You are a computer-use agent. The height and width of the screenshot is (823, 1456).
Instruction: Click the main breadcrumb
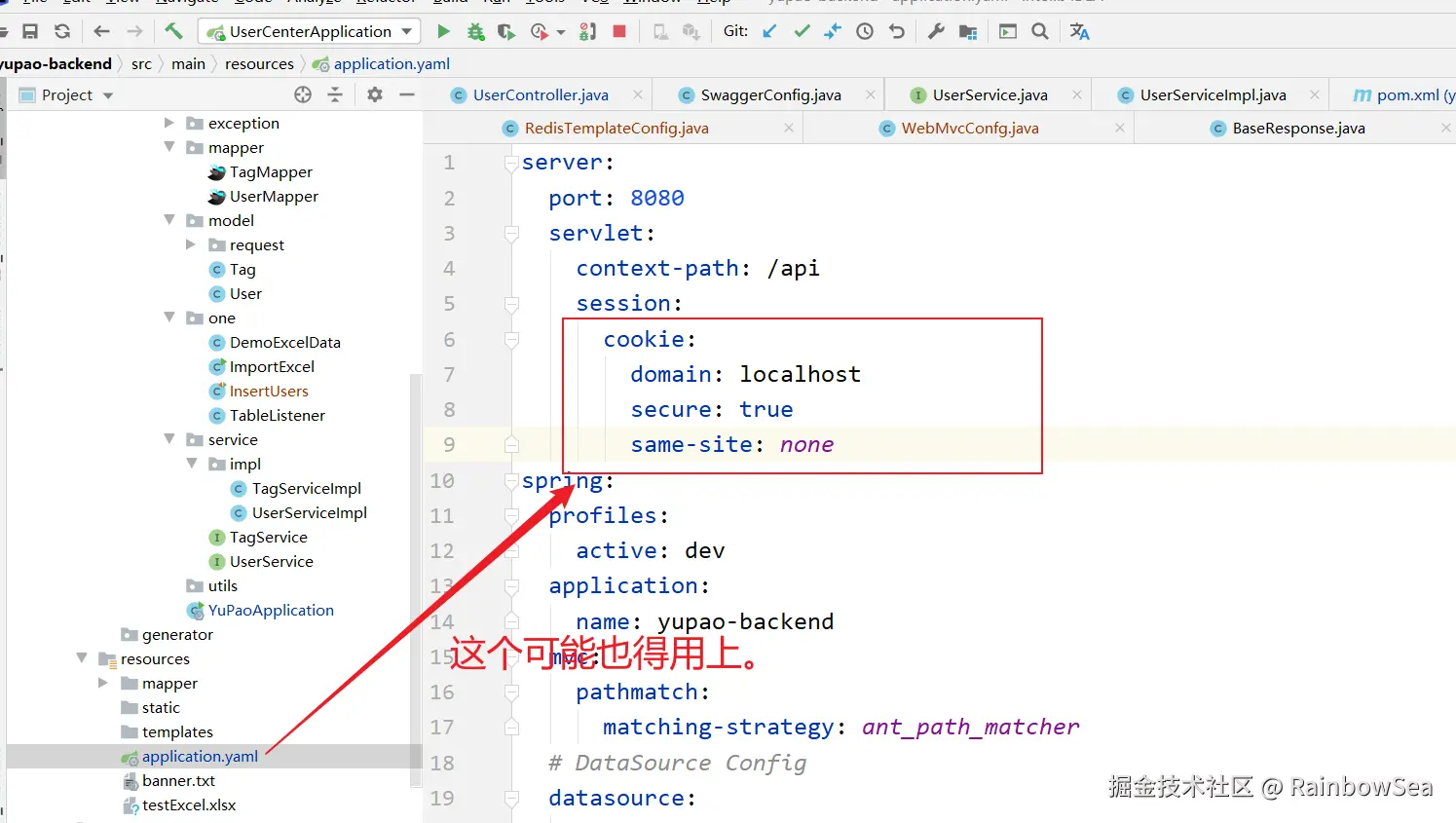pos(188,63)
